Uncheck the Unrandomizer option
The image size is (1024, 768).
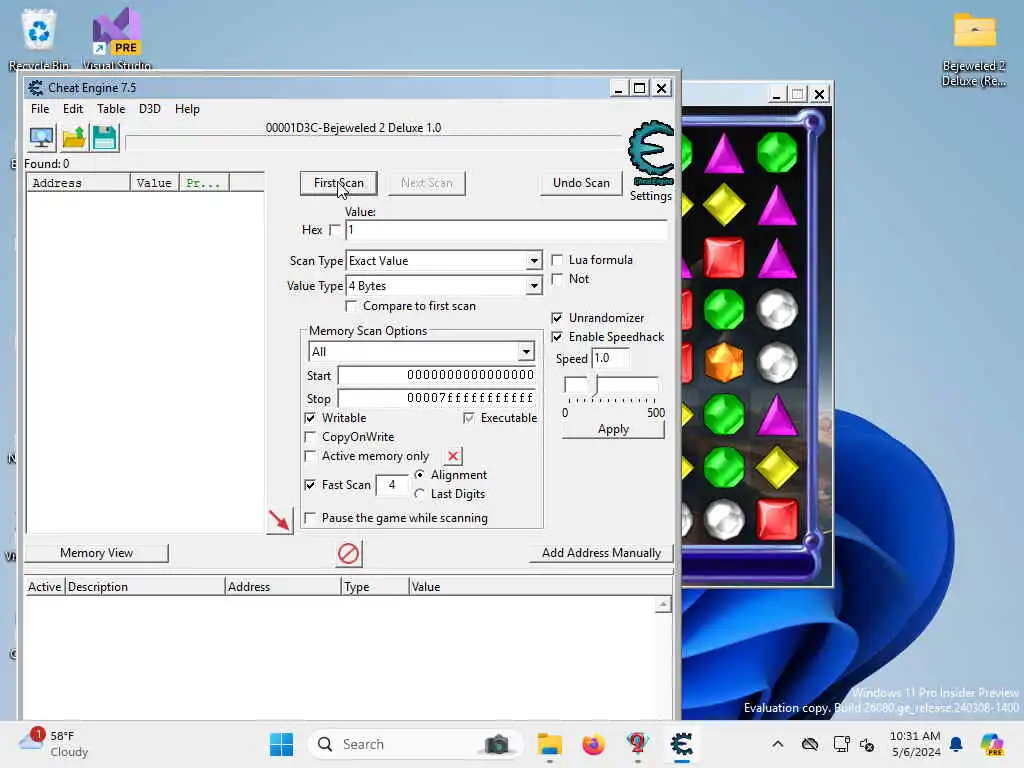pos(557,318)
